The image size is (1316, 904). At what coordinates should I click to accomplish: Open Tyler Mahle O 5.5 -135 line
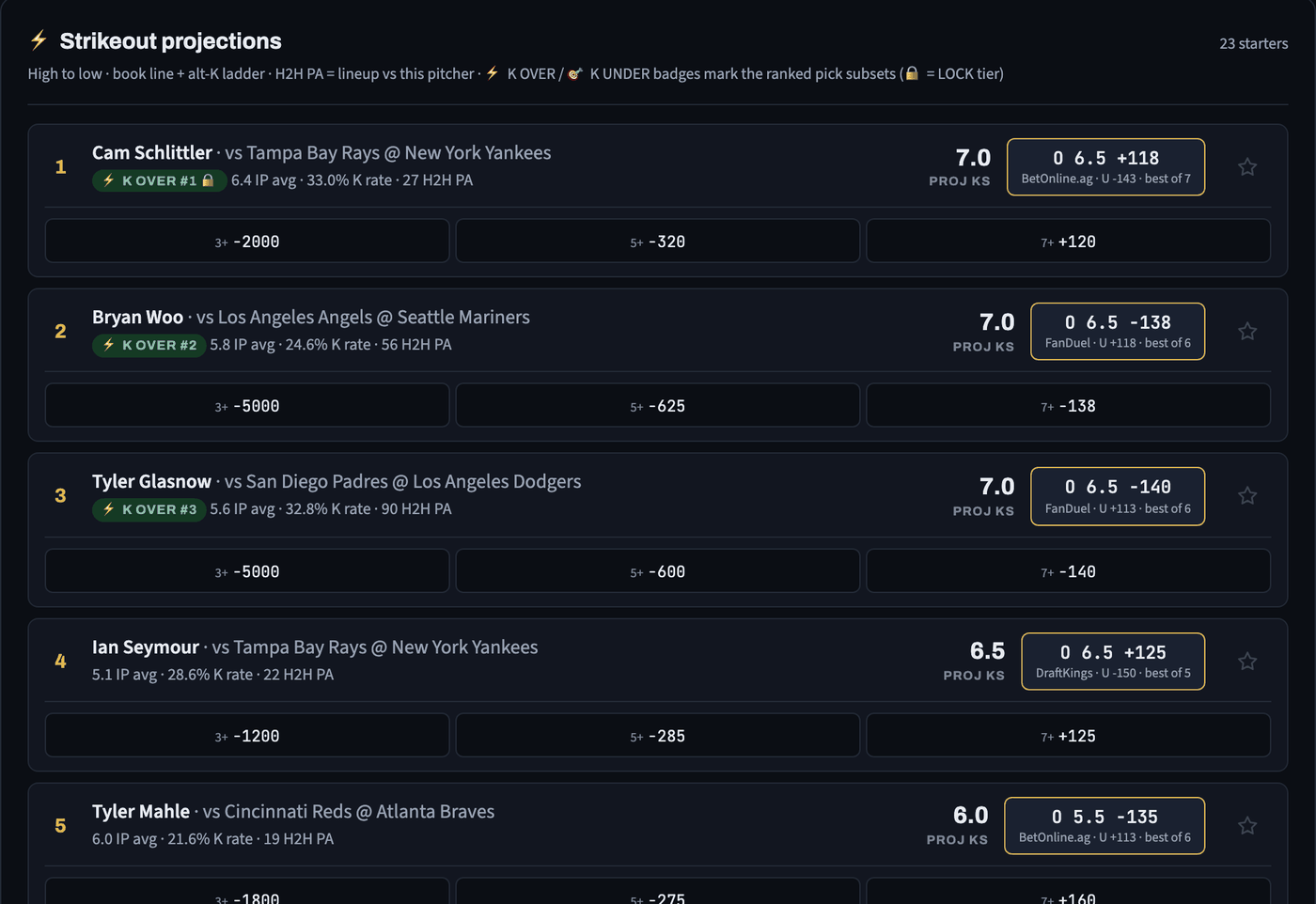coord(1104,826)
